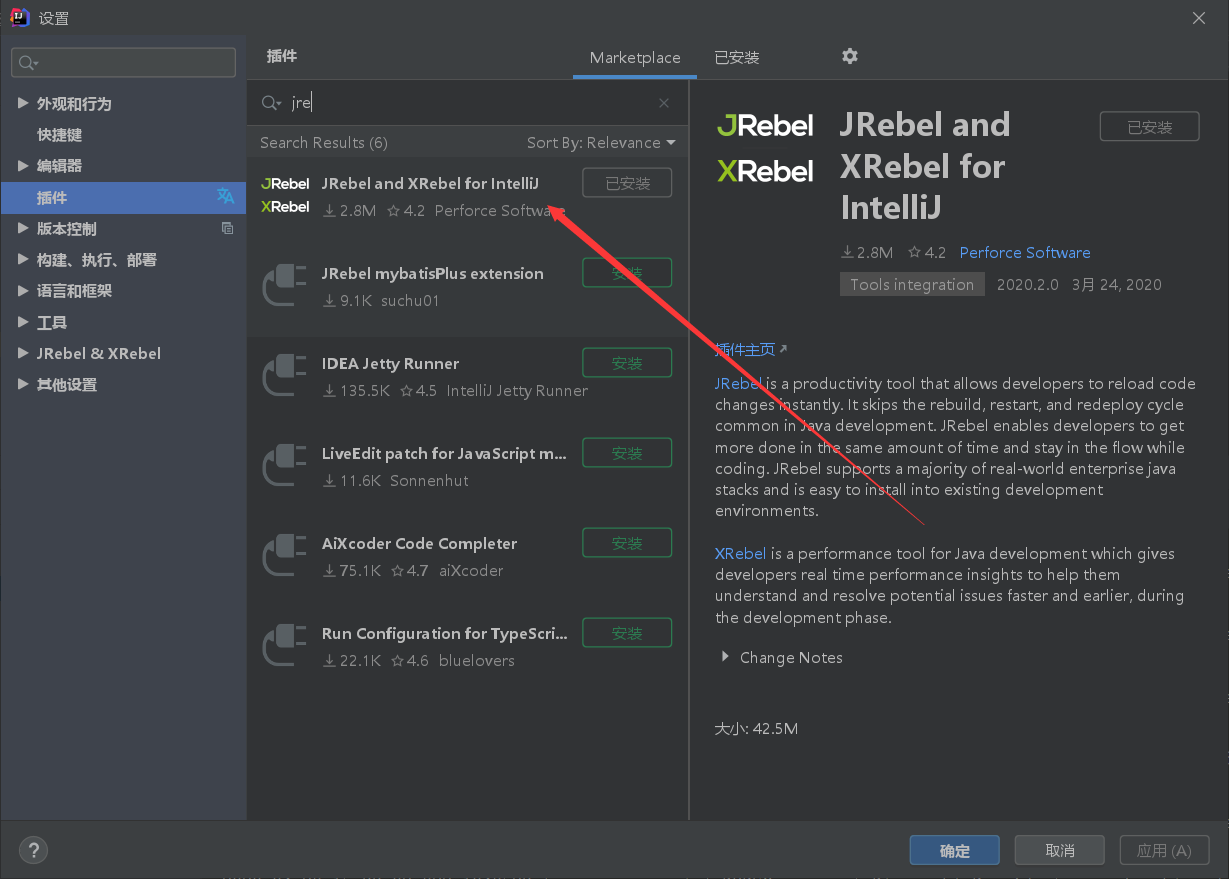Click the copy icon beside 版本控制
This screenshot has height=879, width=1229.
click(x=227, y=228)
